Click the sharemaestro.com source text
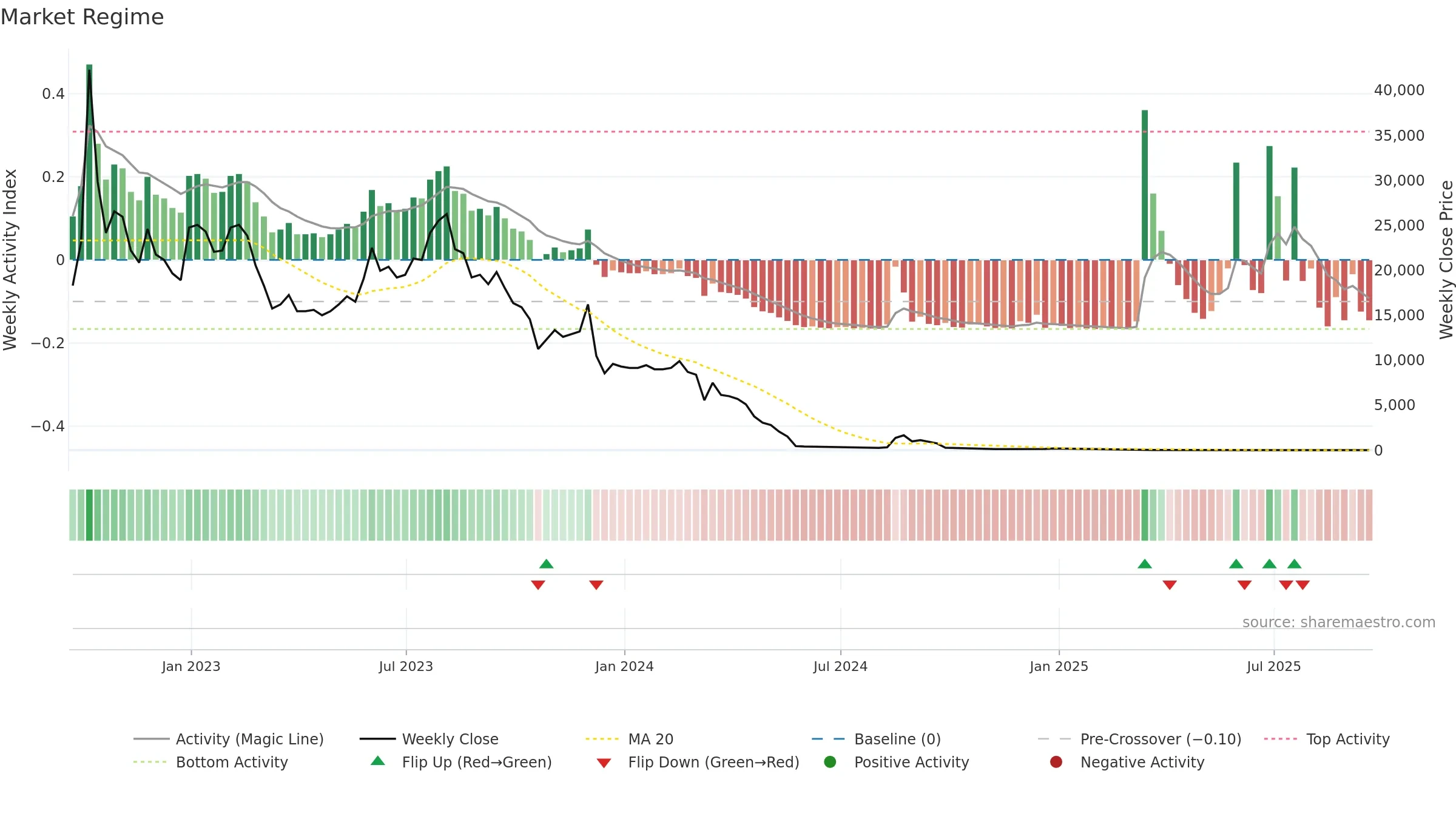This screenshot has width=1456, height=819. (1339, 622)
